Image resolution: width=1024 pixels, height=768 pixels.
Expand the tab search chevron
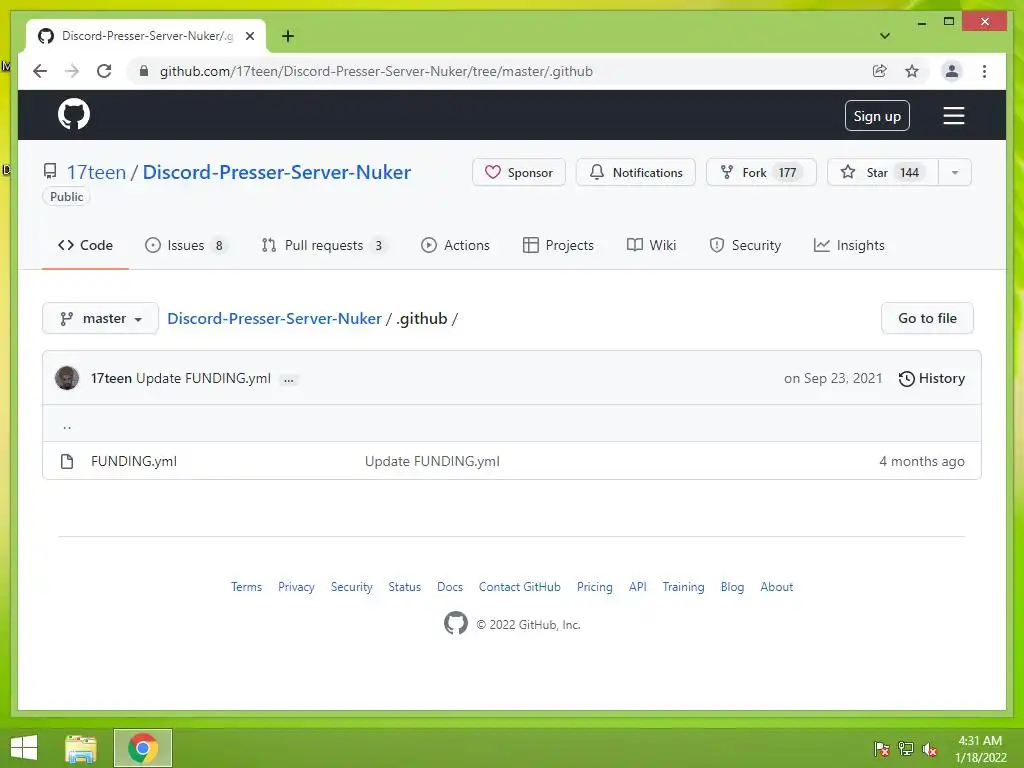884,36
